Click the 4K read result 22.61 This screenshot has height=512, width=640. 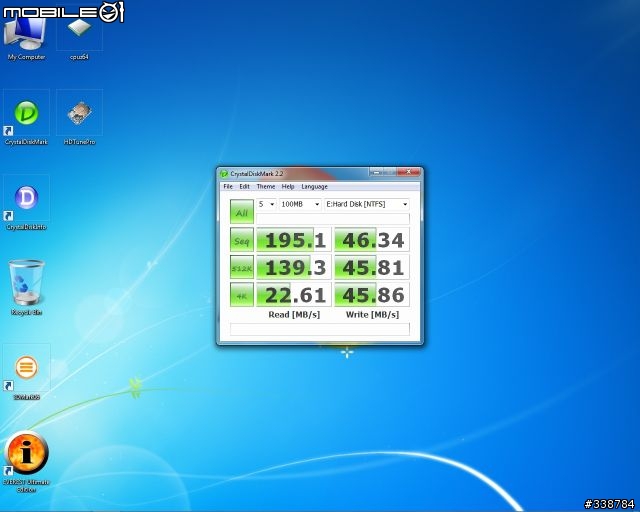(x=293, y=294)
